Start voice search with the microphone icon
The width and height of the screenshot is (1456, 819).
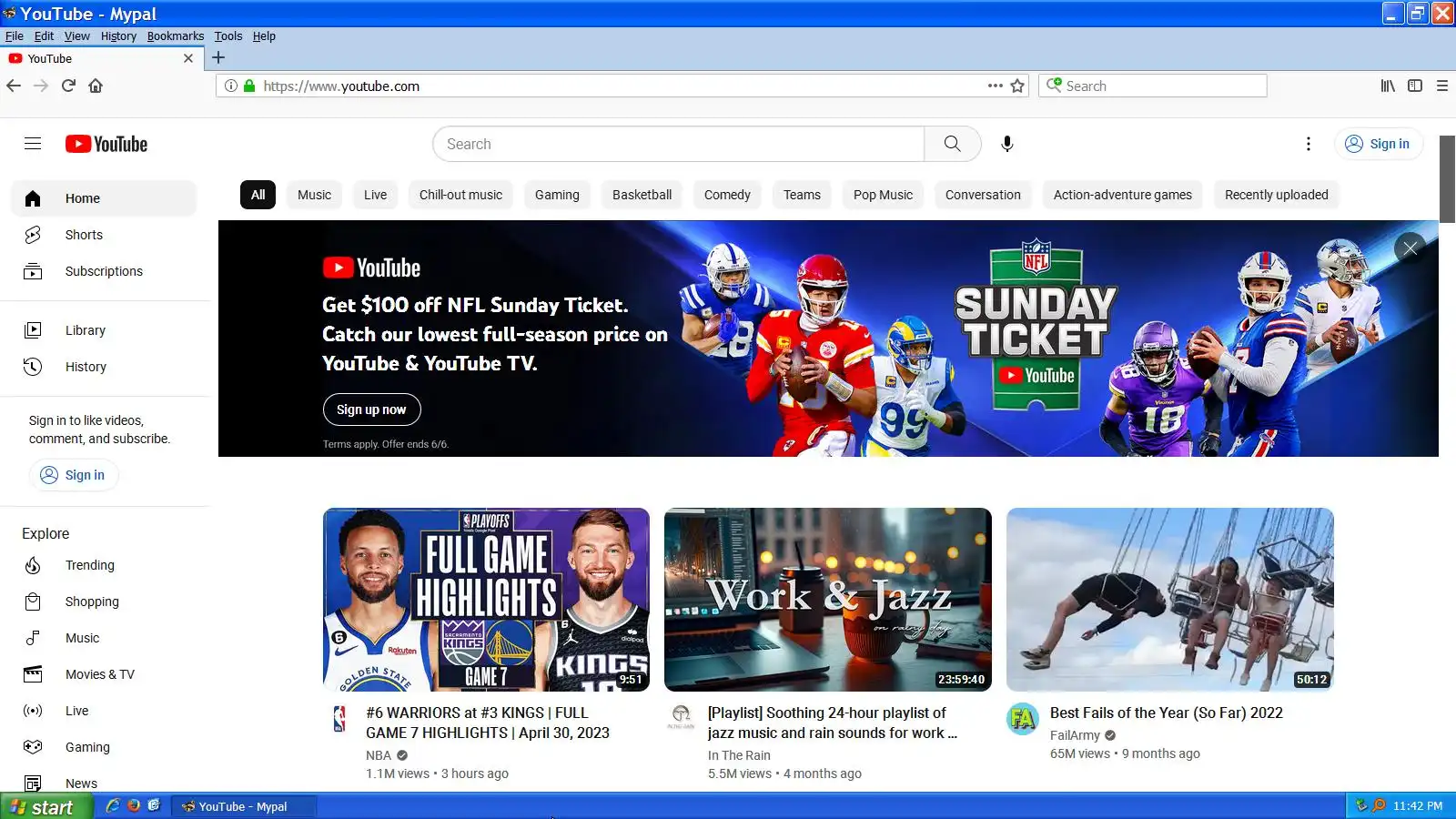pos(1006,144)
